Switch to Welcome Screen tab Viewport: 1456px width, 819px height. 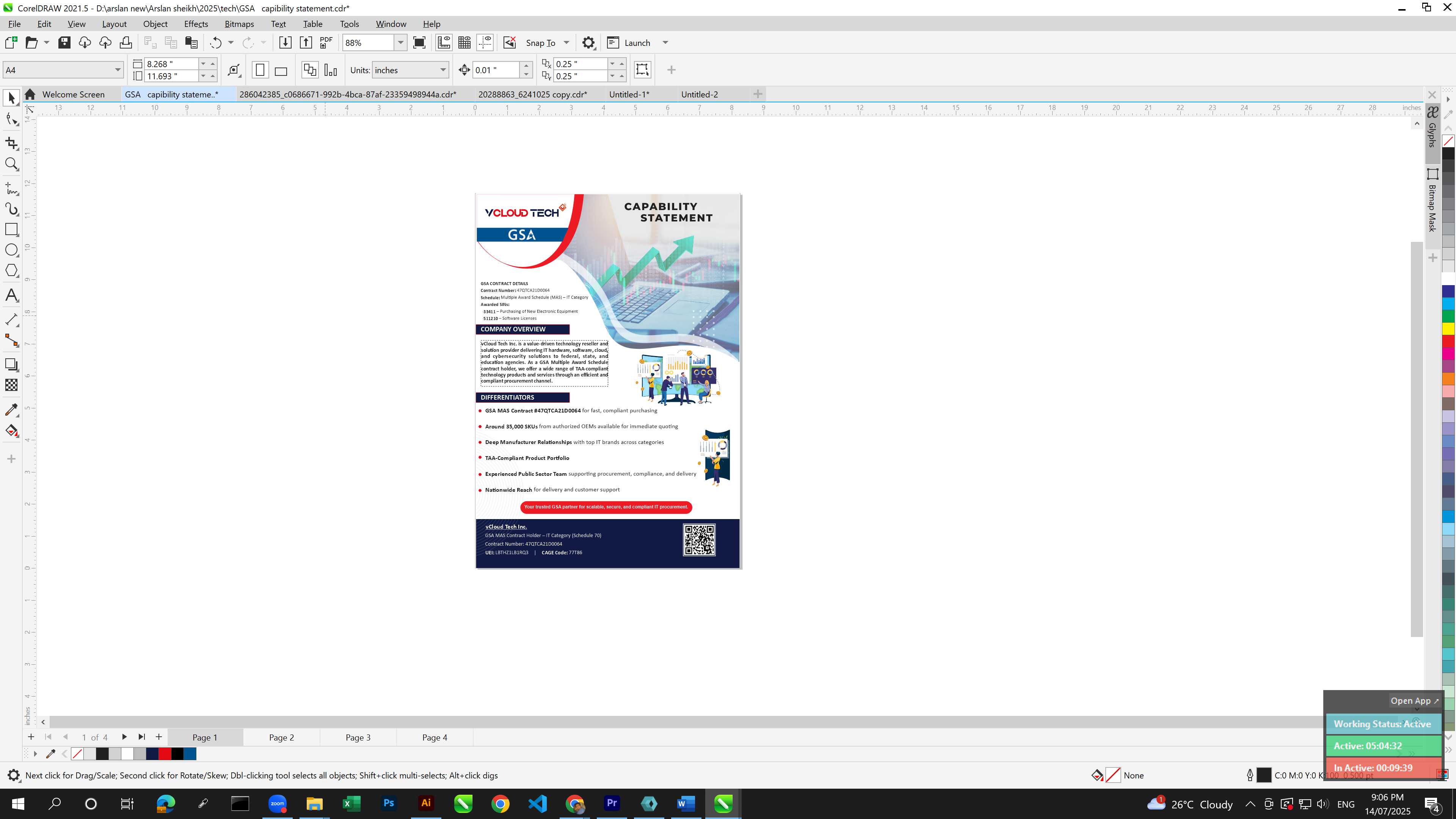[73, 94]
